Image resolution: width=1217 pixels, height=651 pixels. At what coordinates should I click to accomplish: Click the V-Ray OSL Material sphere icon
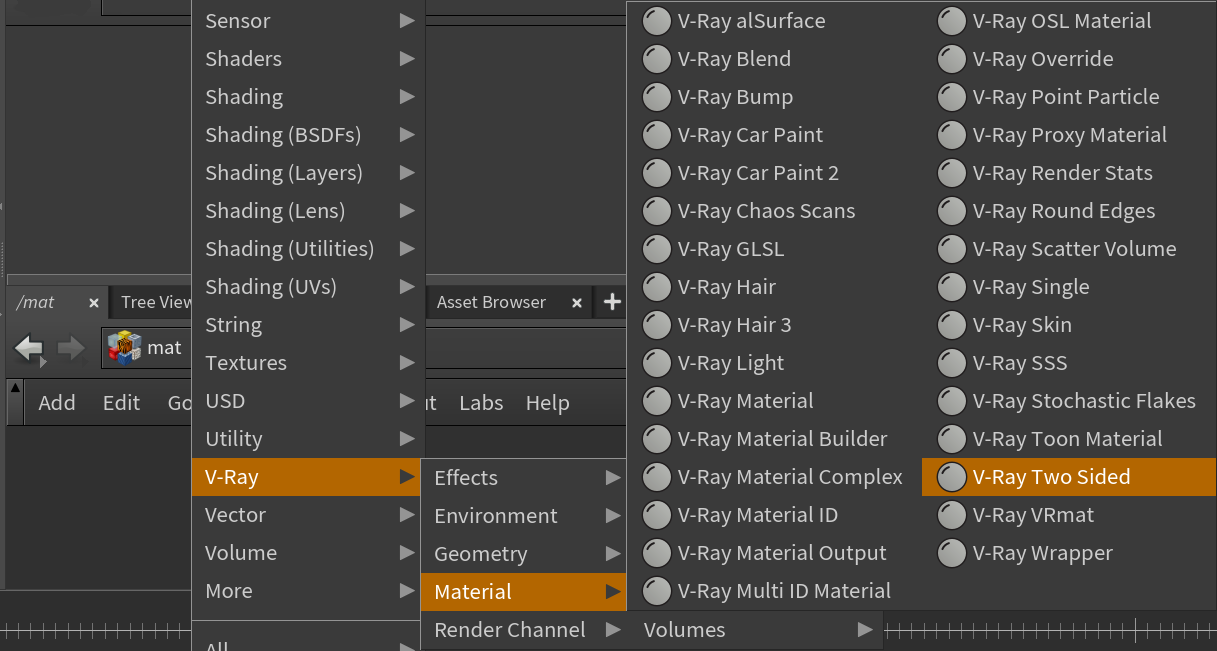(951, 21)
